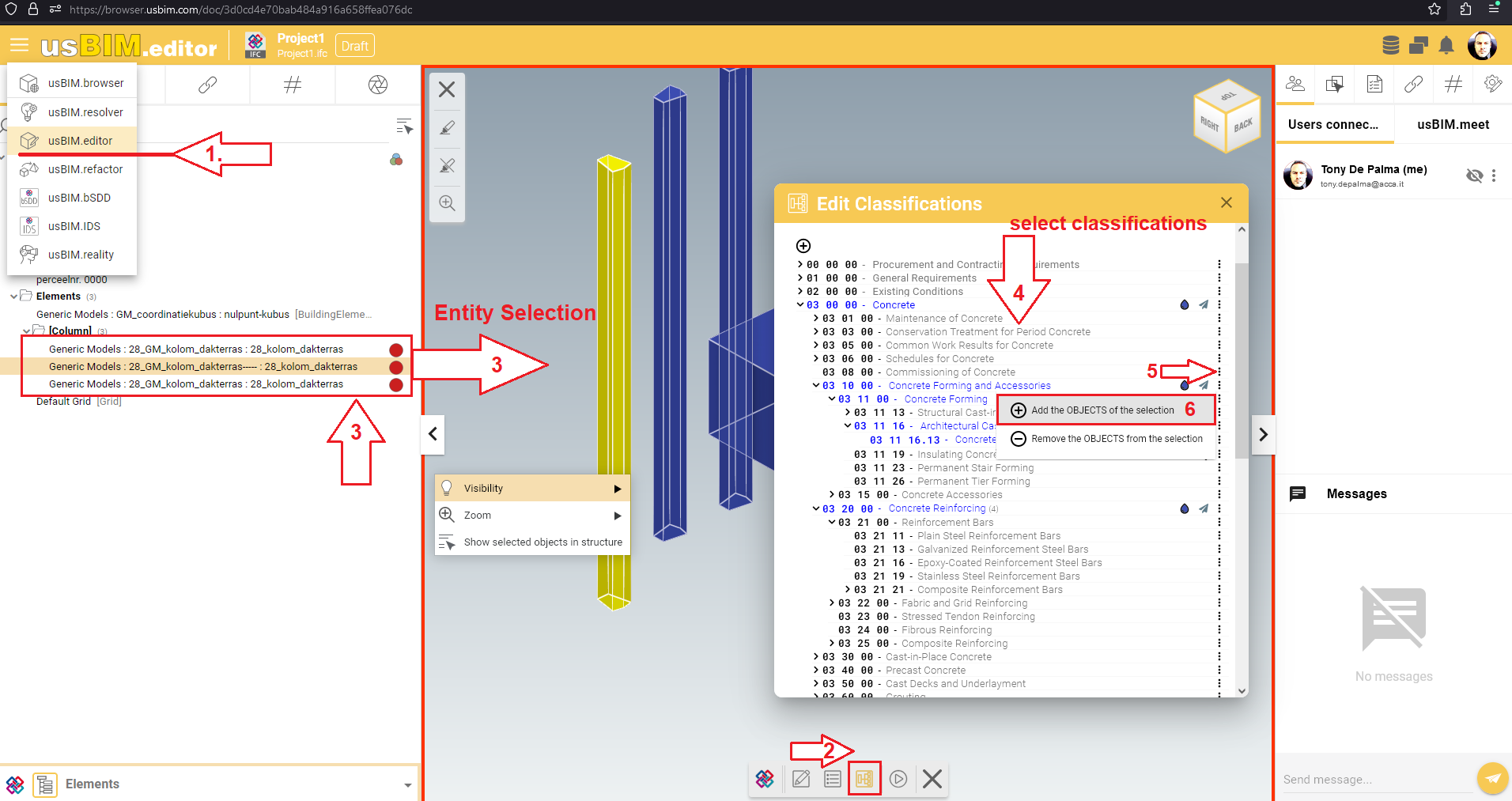Open Elements dropdown at panel bottom

click(408, 784)
